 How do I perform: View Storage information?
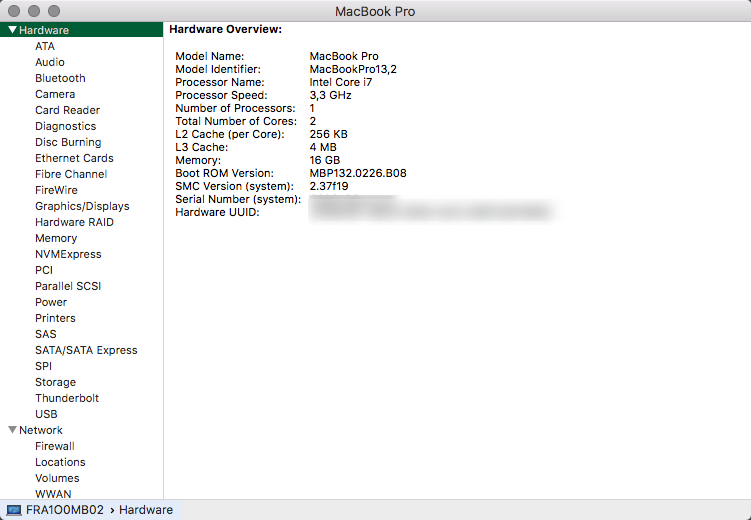pyautogui.click(x=56, y=382)
